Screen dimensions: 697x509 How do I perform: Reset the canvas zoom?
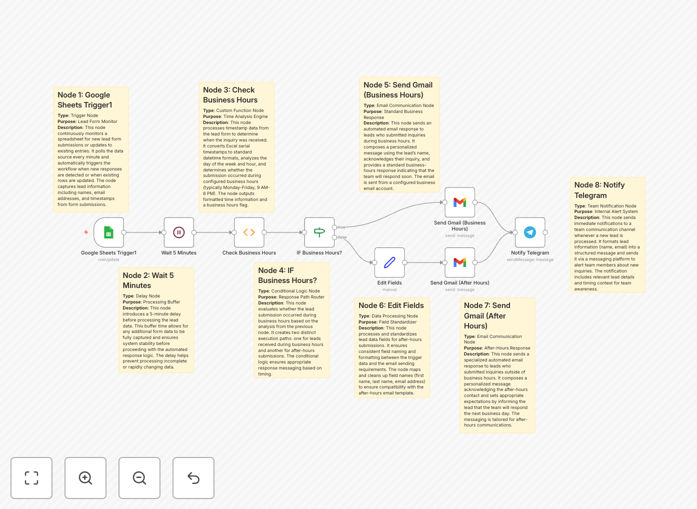point(193,478)
